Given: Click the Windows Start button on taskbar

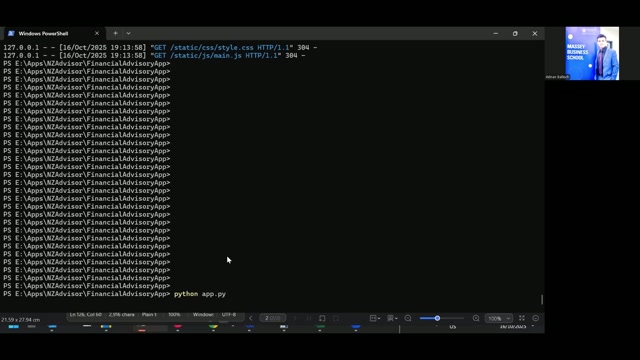Looking at the screenshot, I should (13, 327).
